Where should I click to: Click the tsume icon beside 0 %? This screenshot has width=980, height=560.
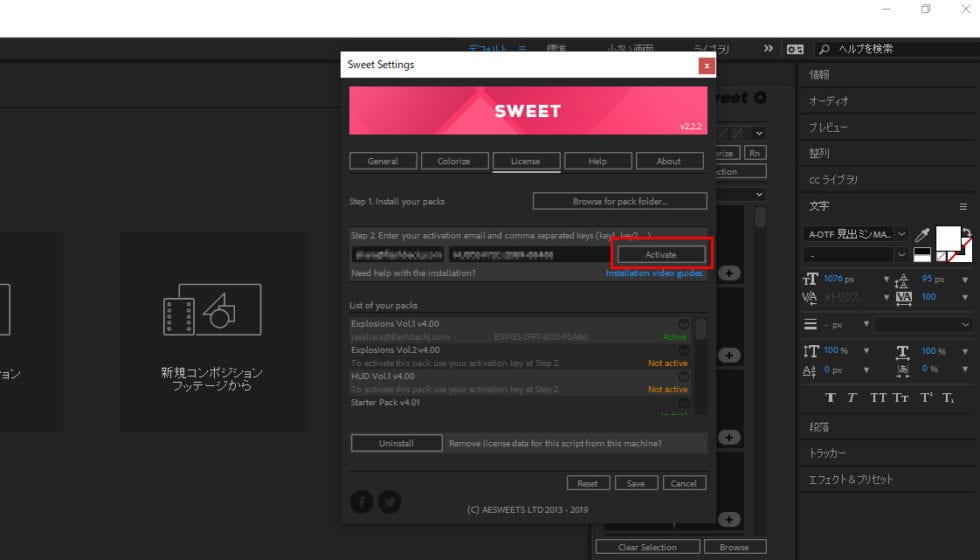click(x=902, y=371)
